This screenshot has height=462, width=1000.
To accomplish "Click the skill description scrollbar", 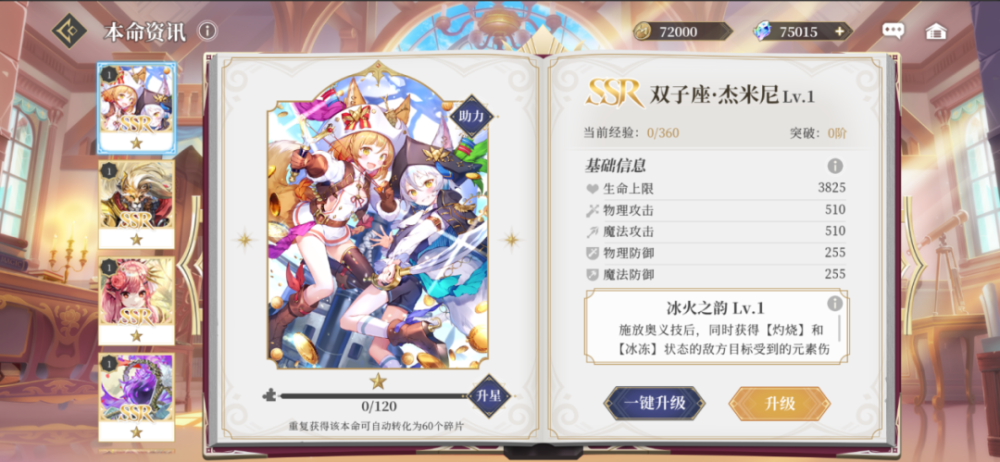I will 839,327.
